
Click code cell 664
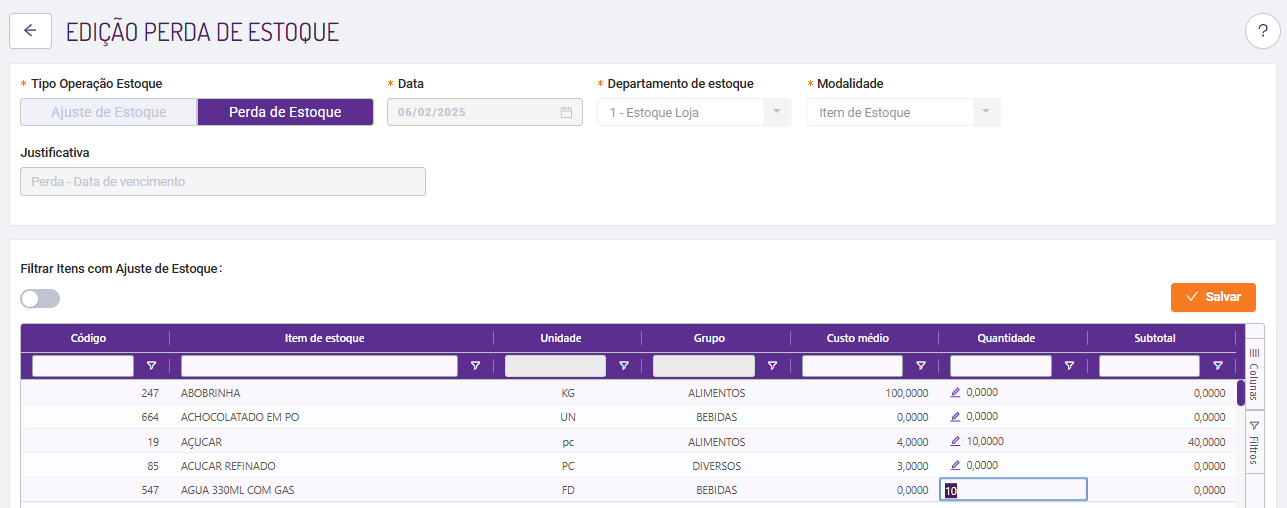click(x=150, y=417)
